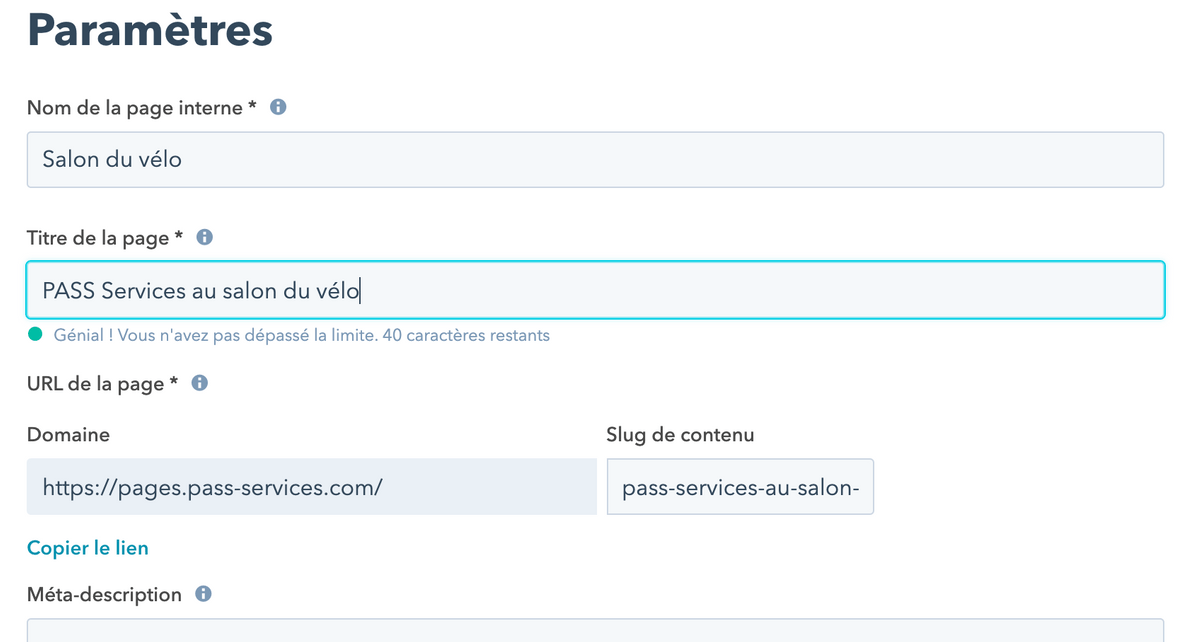Click the Copier le lien link

click(88, 548)
